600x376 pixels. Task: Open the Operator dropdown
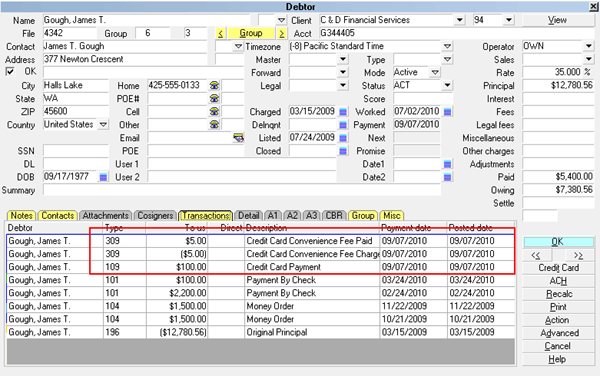click(x=589, y=46)
